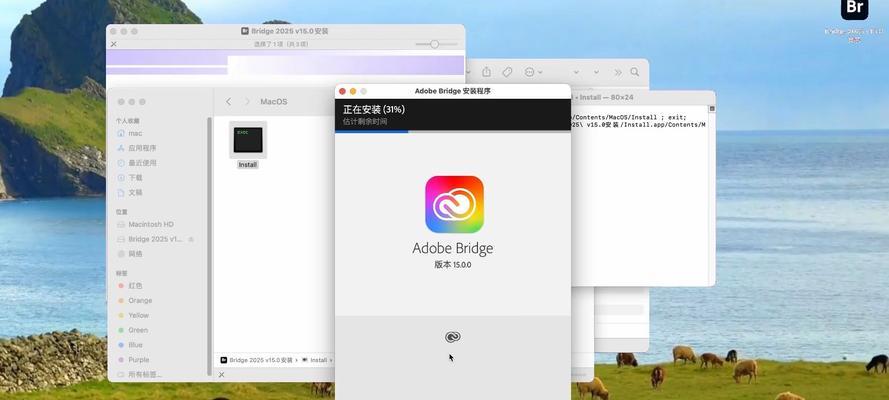Open 应用程序 in the Finder sidebar
Image resolution: width=889 pixels, height=400 pixels.
tap(137, 148)
